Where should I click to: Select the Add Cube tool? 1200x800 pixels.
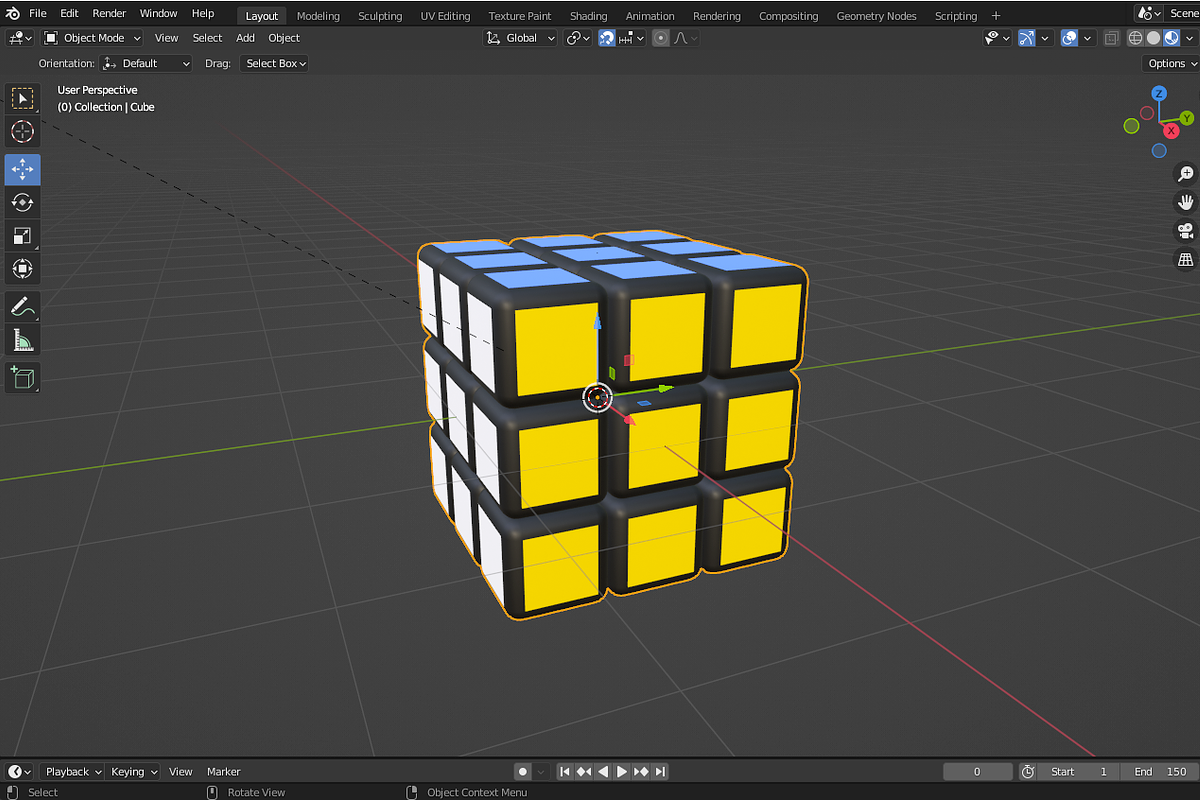[22, 377]
